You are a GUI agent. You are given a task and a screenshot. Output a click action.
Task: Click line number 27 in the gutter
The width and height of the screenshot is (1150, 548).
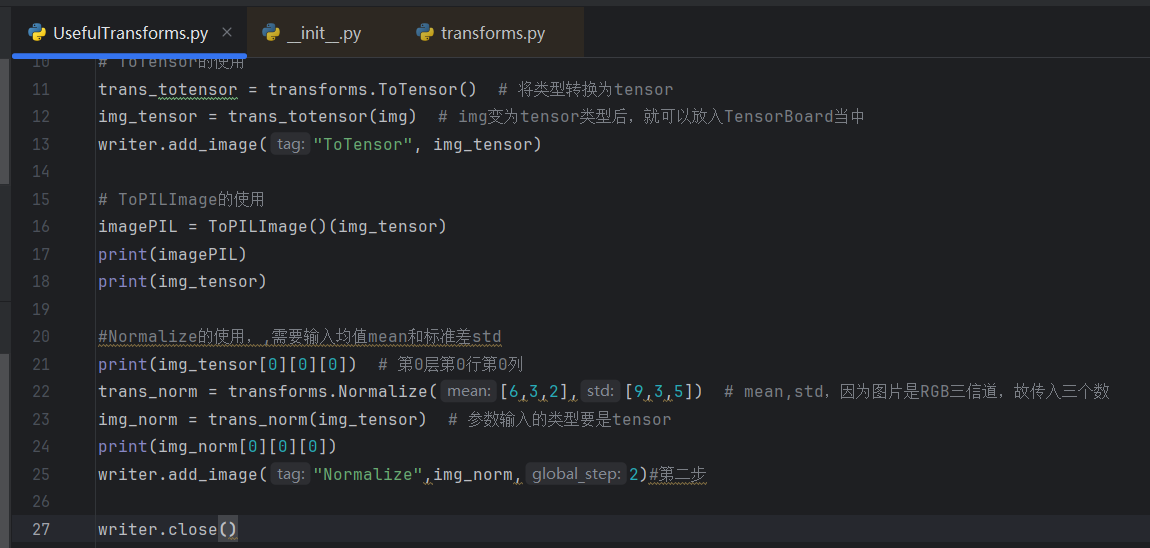41,529
